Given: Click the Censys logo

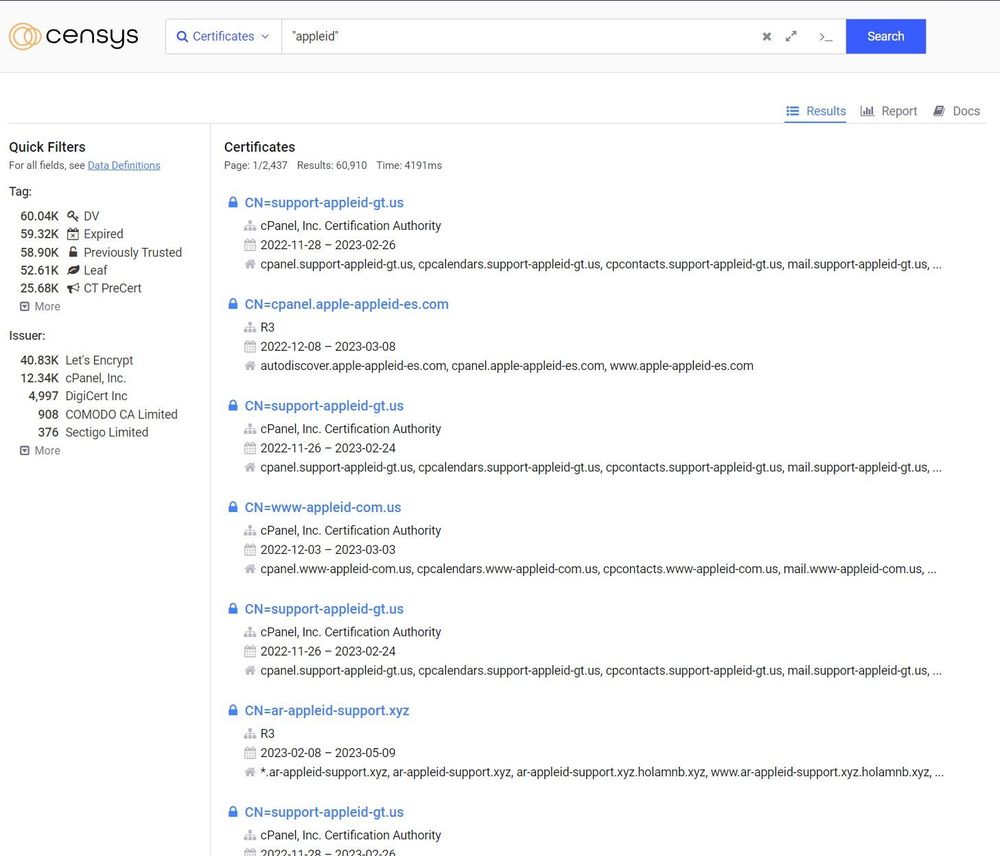Looking at the screenshot, I should pos(73,36).
